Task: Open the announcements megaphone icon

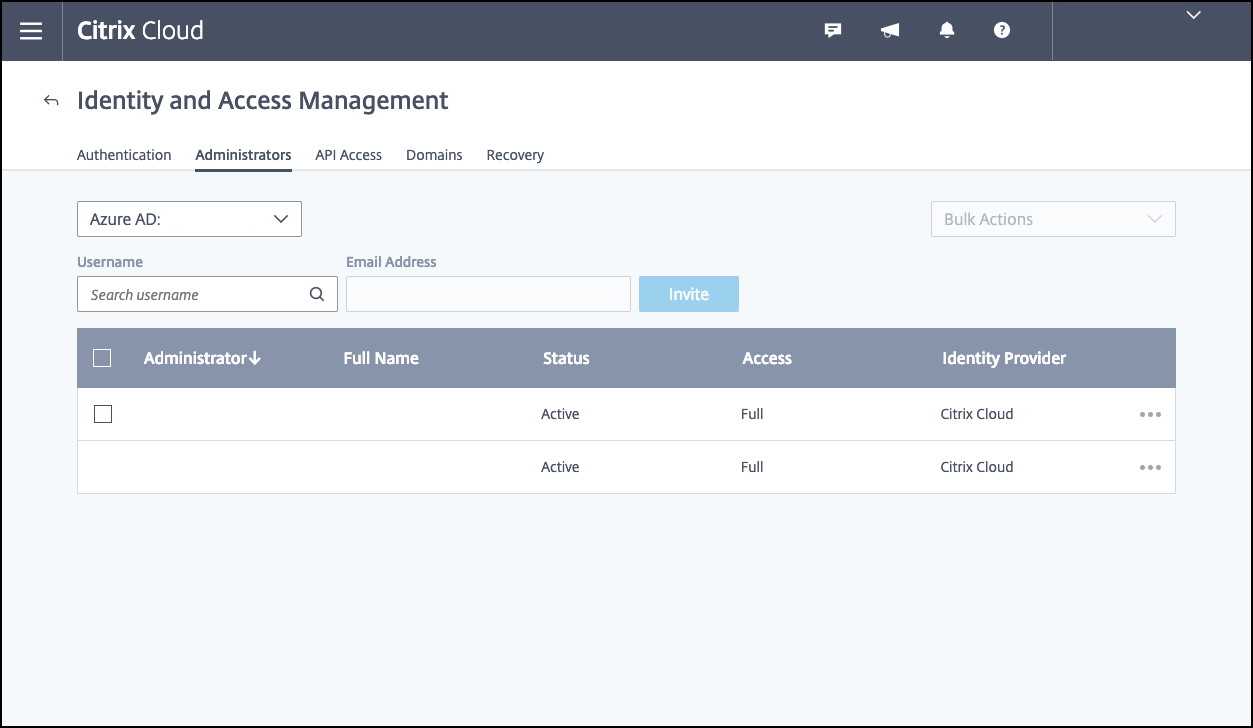Action: (890, 31)
